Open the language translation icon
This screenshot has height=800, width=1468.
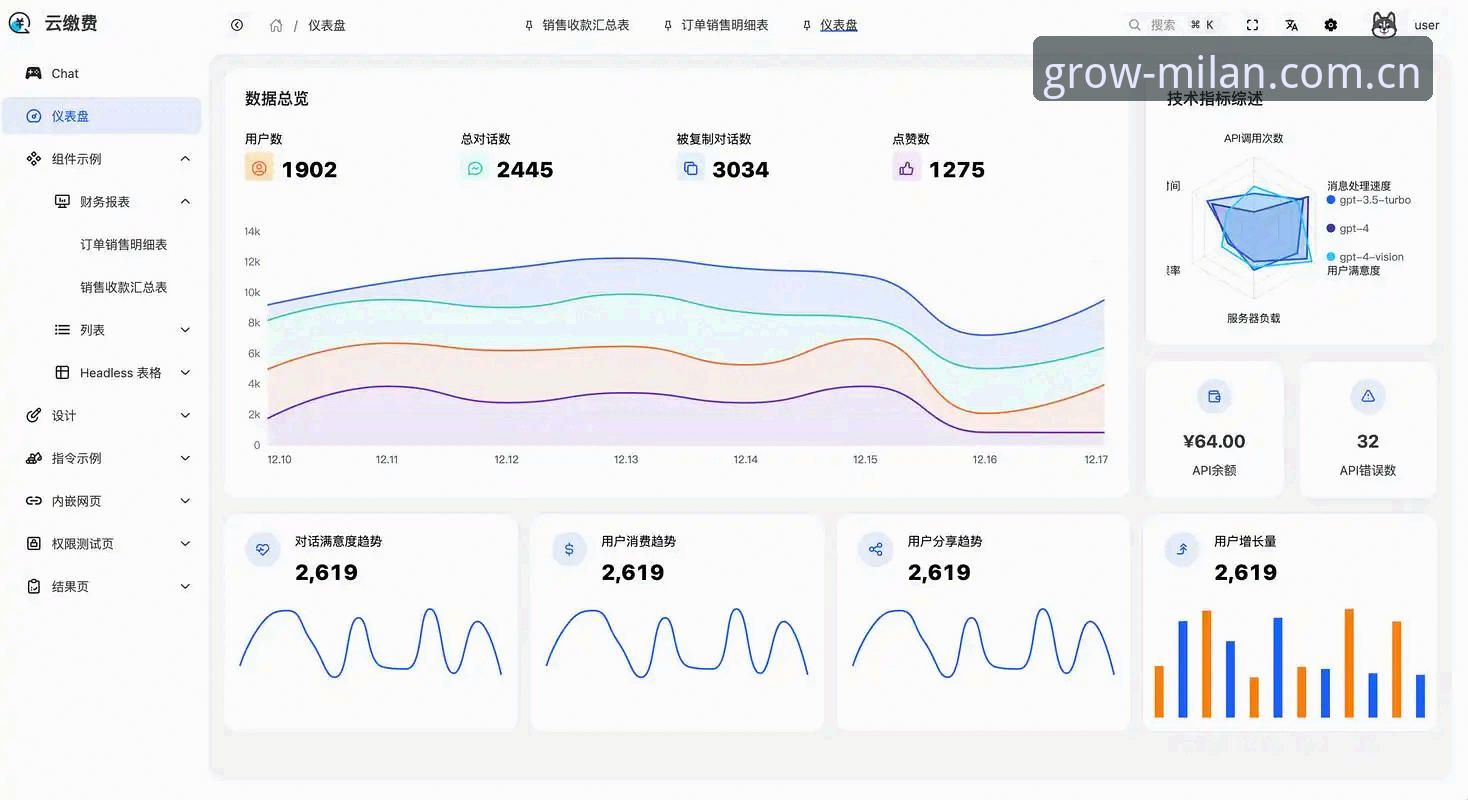pos(1291,25)
